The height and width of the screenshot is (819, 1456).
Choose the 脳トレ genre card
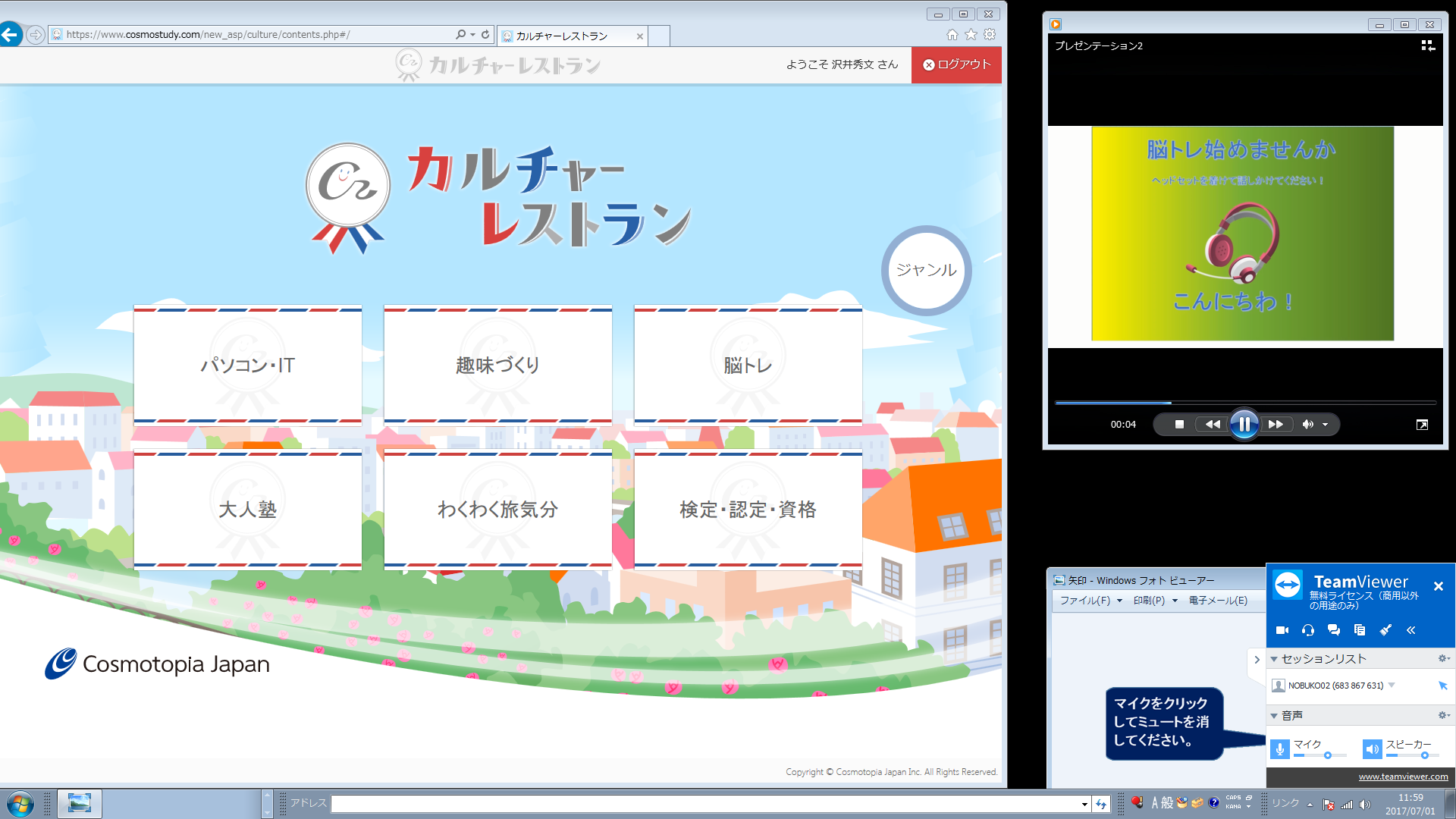pos(748,365)
